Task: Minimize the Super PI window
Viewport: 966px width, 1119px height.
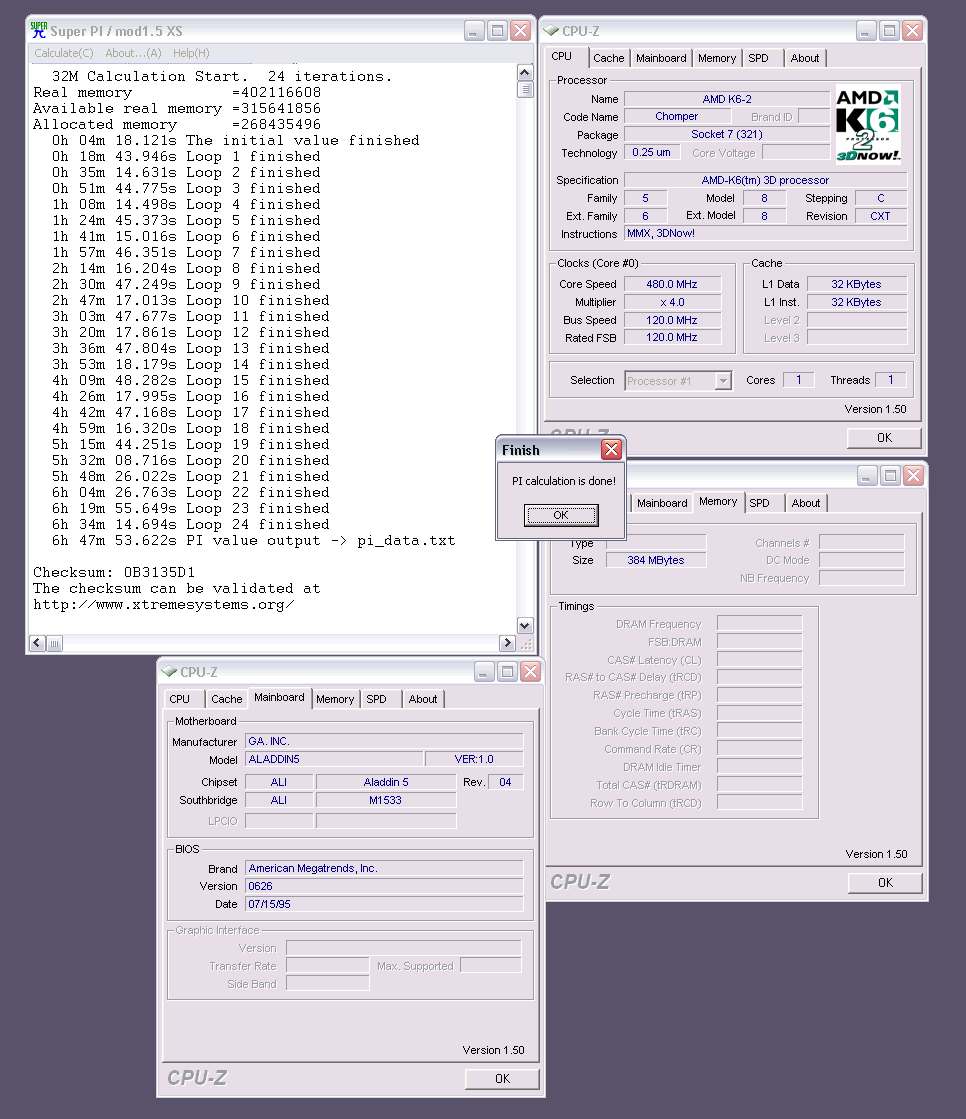Action: click(x=474, y=31)
